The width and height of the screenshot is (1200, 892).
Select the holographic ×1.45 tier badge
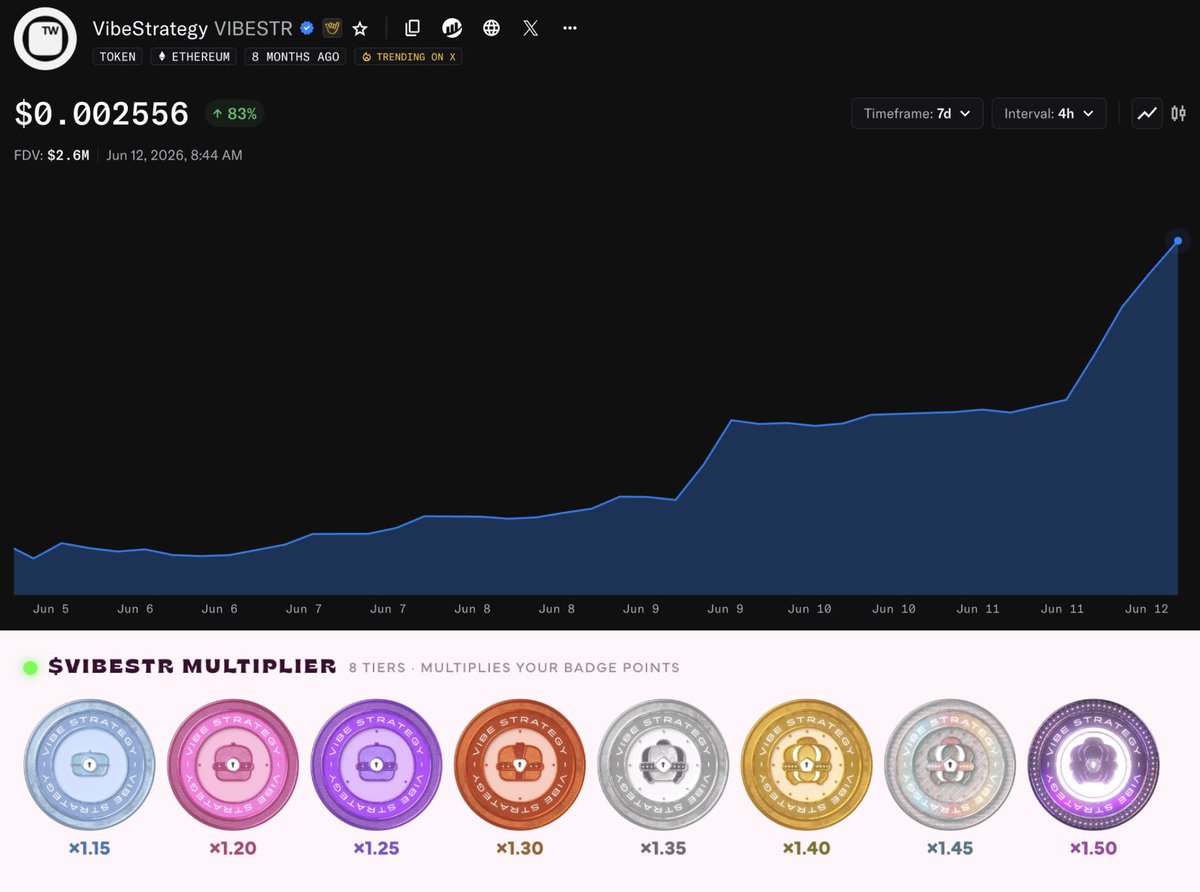point(951,763)
